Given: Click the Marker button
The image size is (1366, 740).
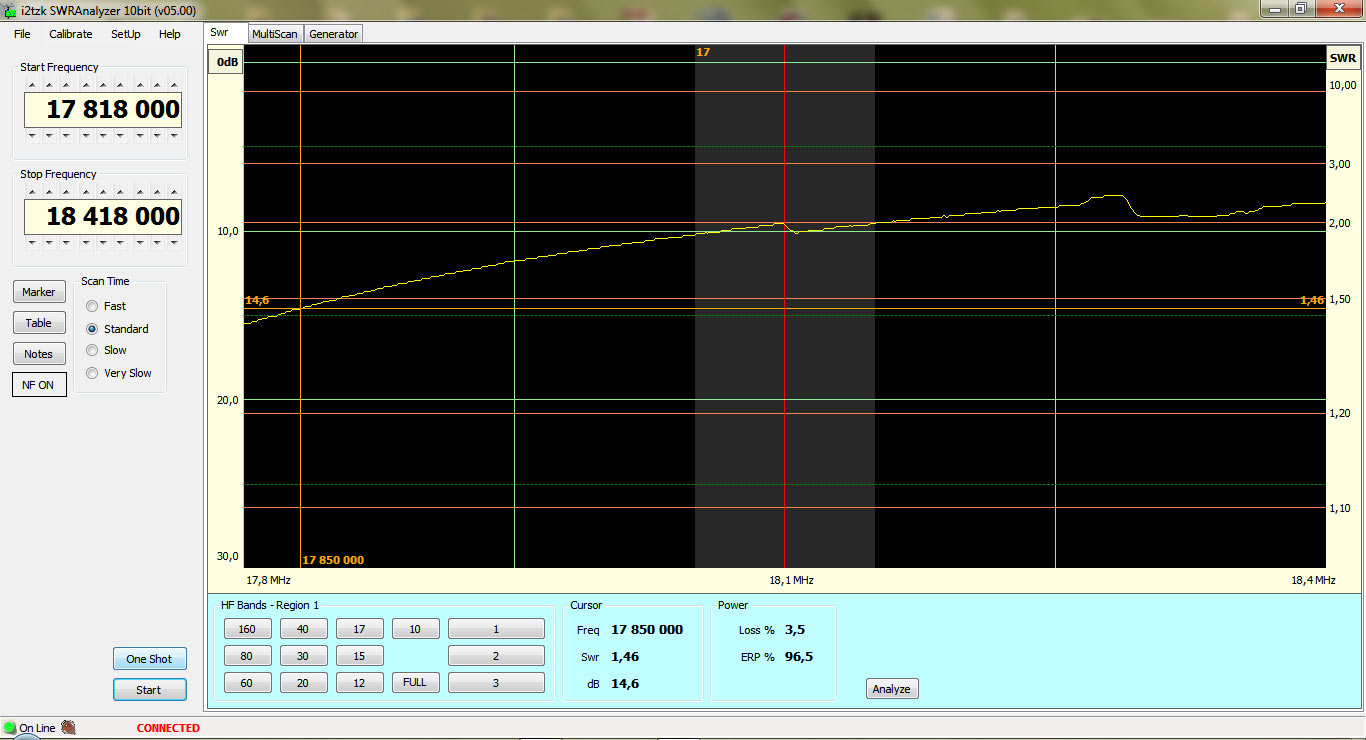Looking at the screenshot, I should [x=39, y=292].
